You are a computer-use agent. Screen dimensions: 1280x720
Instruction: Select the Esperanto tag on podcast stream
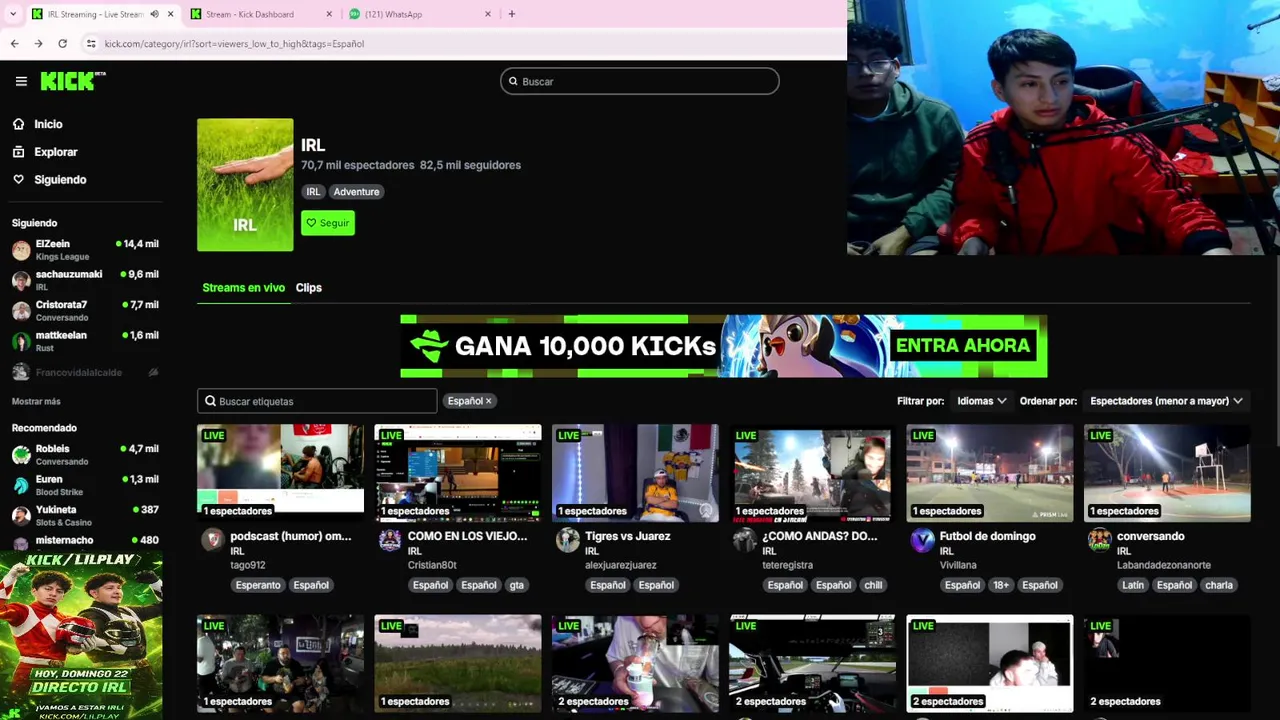point(258,585)
